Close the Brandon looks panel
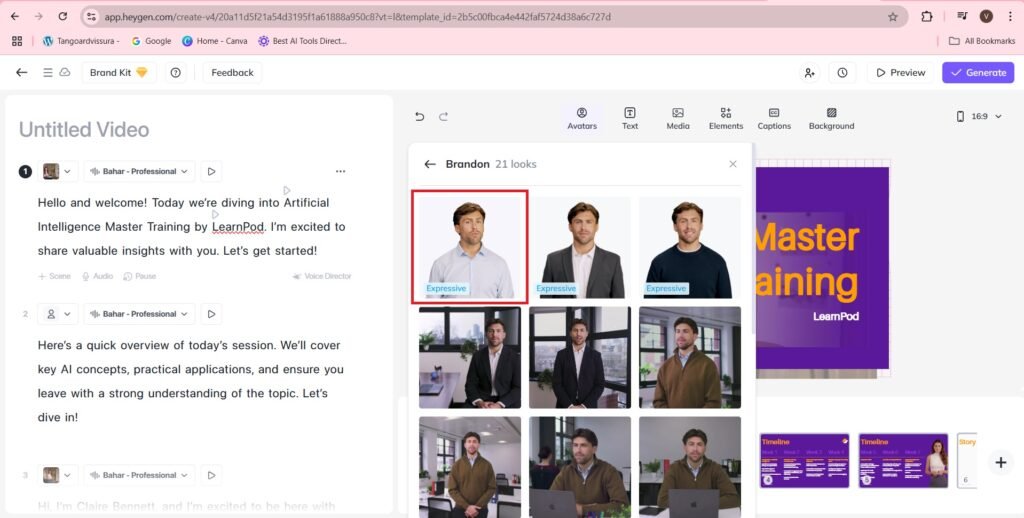1024x518 pixels. (733, 164)
